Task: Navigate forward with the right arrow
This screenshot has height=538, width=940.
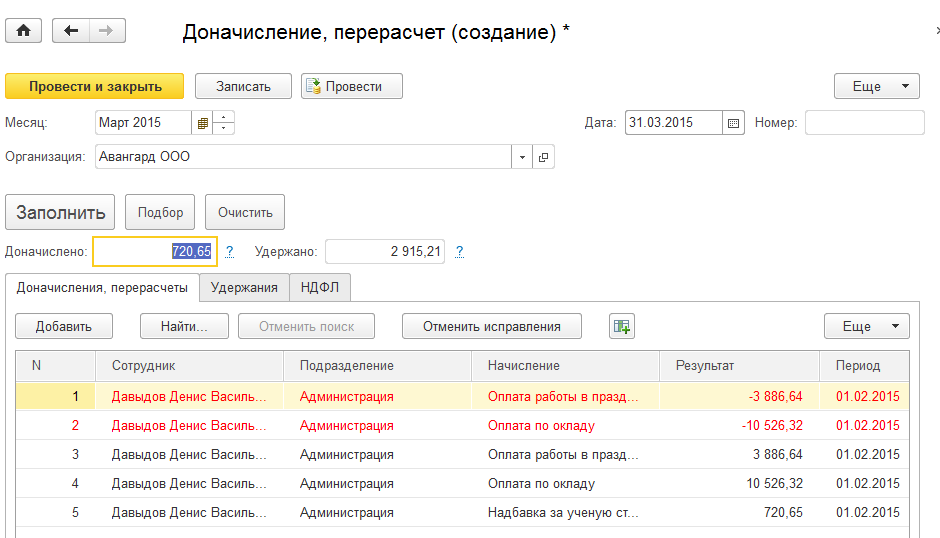Action: tap(107, 31)
